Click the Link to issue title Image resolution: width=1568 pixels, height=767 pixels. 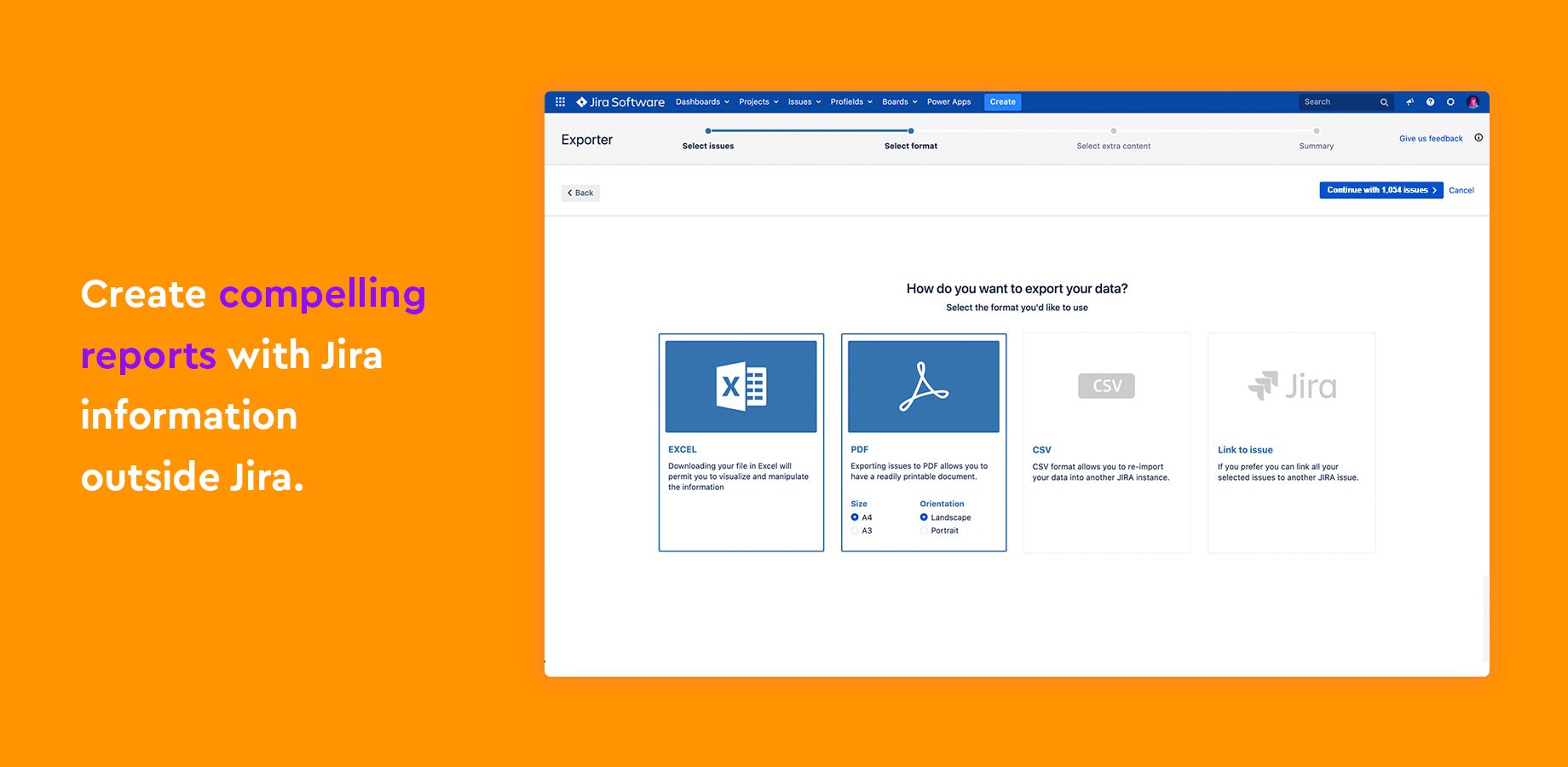[1245, 450]
